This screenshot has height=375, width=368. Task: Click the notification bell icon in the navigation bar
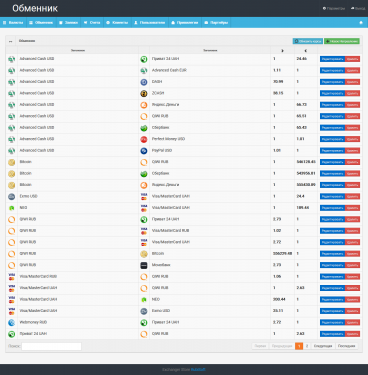(361, 23)
